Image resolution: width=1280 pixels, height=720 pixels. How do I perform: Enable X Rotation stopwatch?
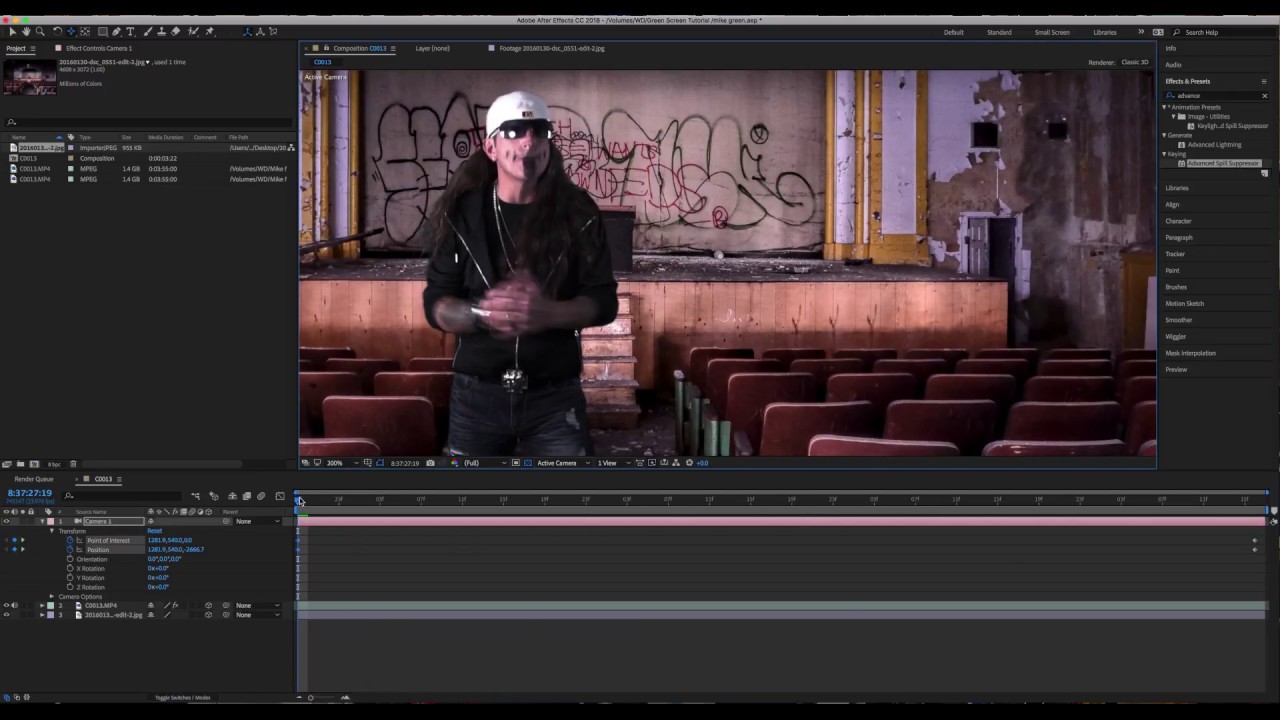tap(70, 568)
